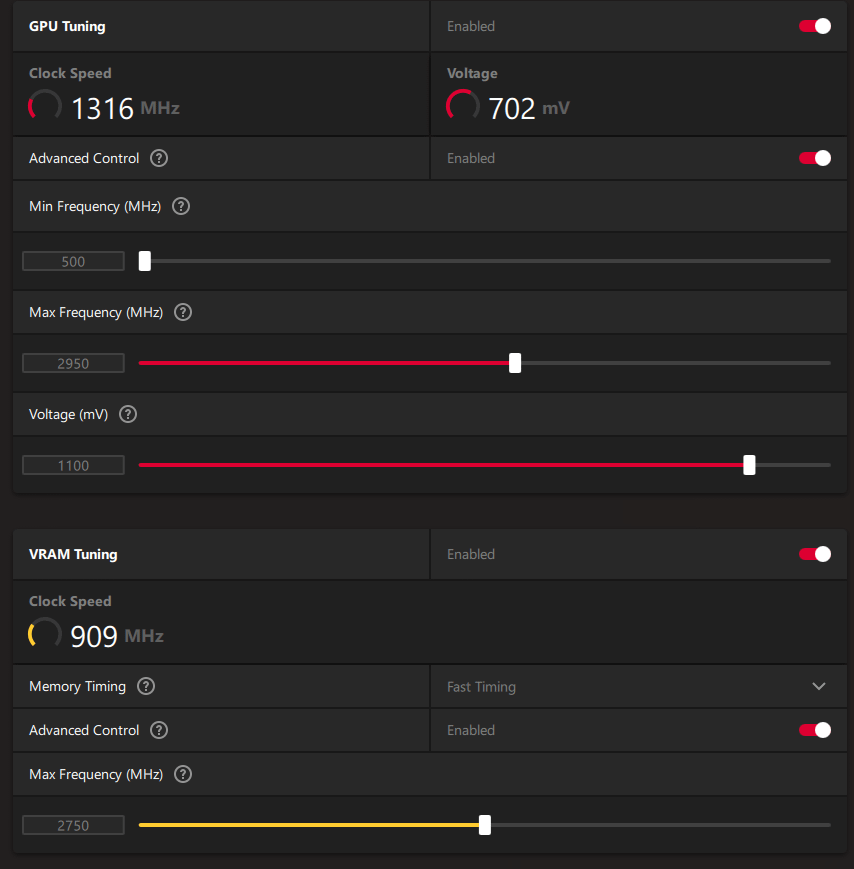Click the yellow VRAM clock speed gauge dial
This screenshot has width=854, height=869.
(x=45, y=633)
